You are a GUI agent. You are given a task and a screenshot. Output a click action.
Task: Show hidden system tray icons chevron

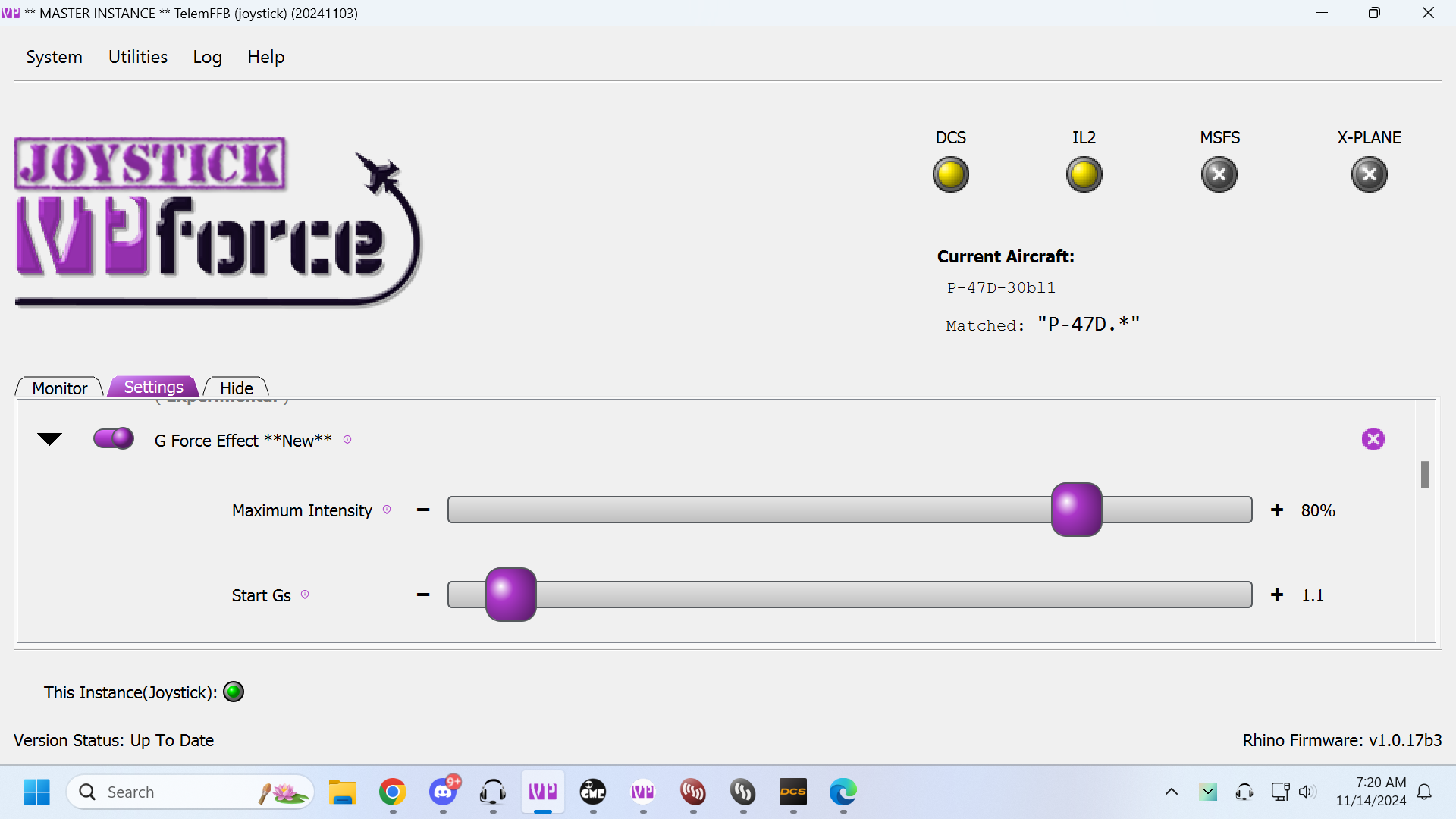click(1171, 792)
